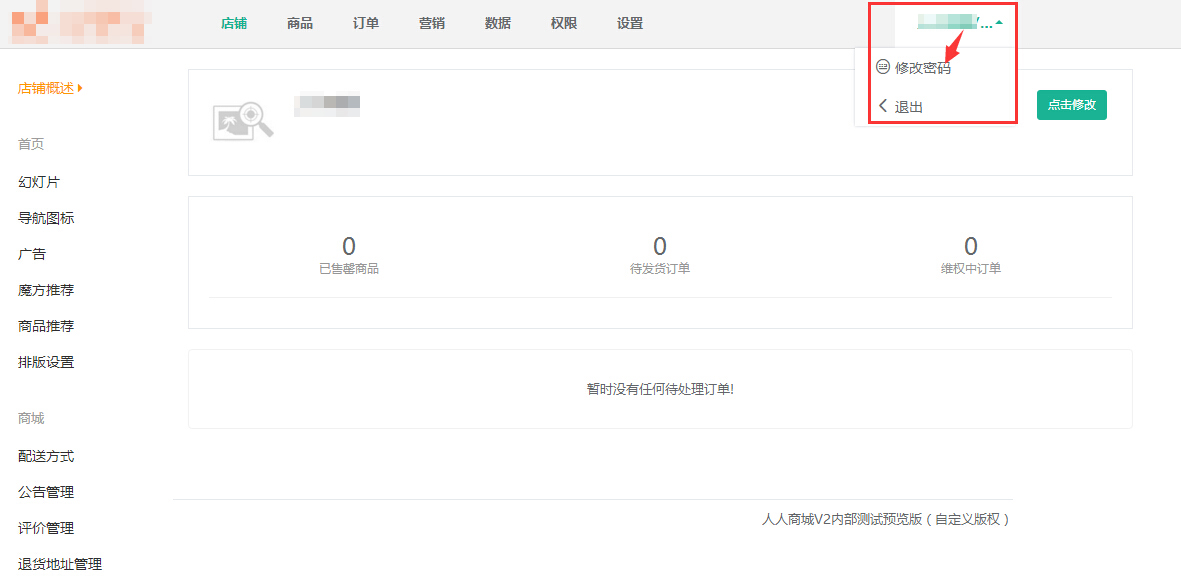Viewport: 1181px width, 581px height.
Task: Open 魔方推荐 sidebar entry
Action: point(46,290)
